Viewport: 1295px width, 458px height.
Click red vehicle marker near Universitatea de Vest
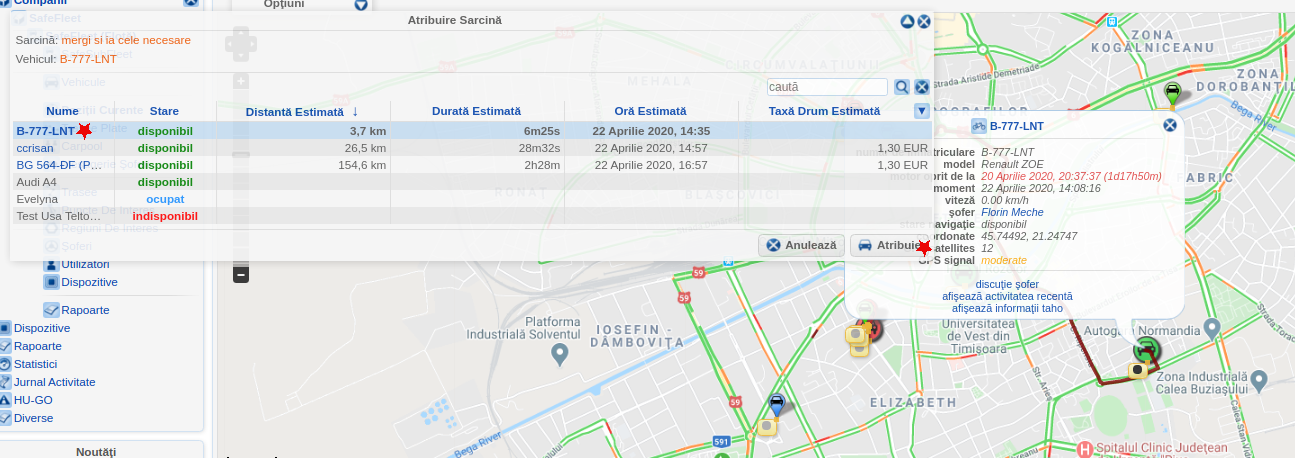pyautogui.click(x=873, y=328)
